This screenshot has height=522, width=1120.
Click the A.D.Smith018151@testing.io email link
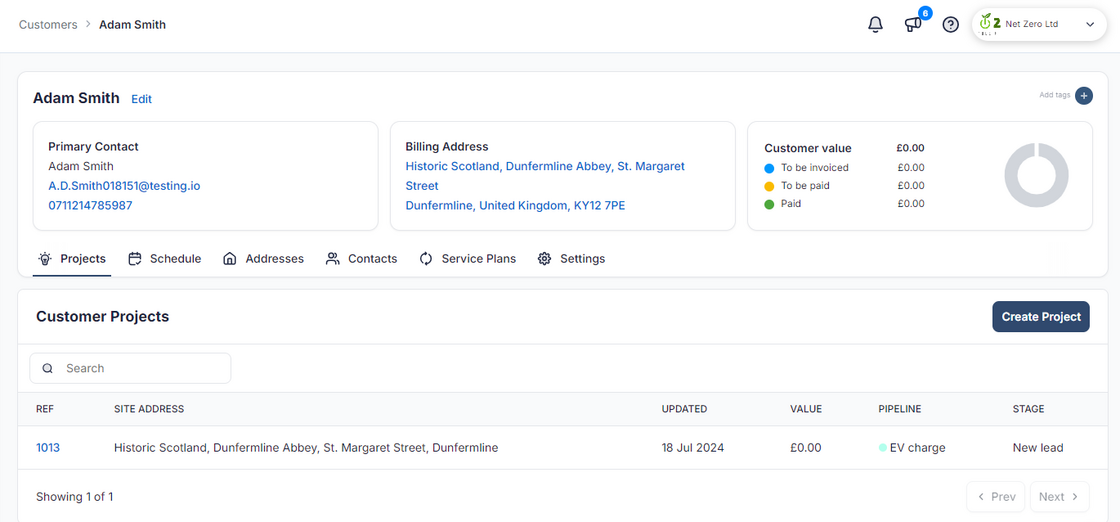[124, 186]
